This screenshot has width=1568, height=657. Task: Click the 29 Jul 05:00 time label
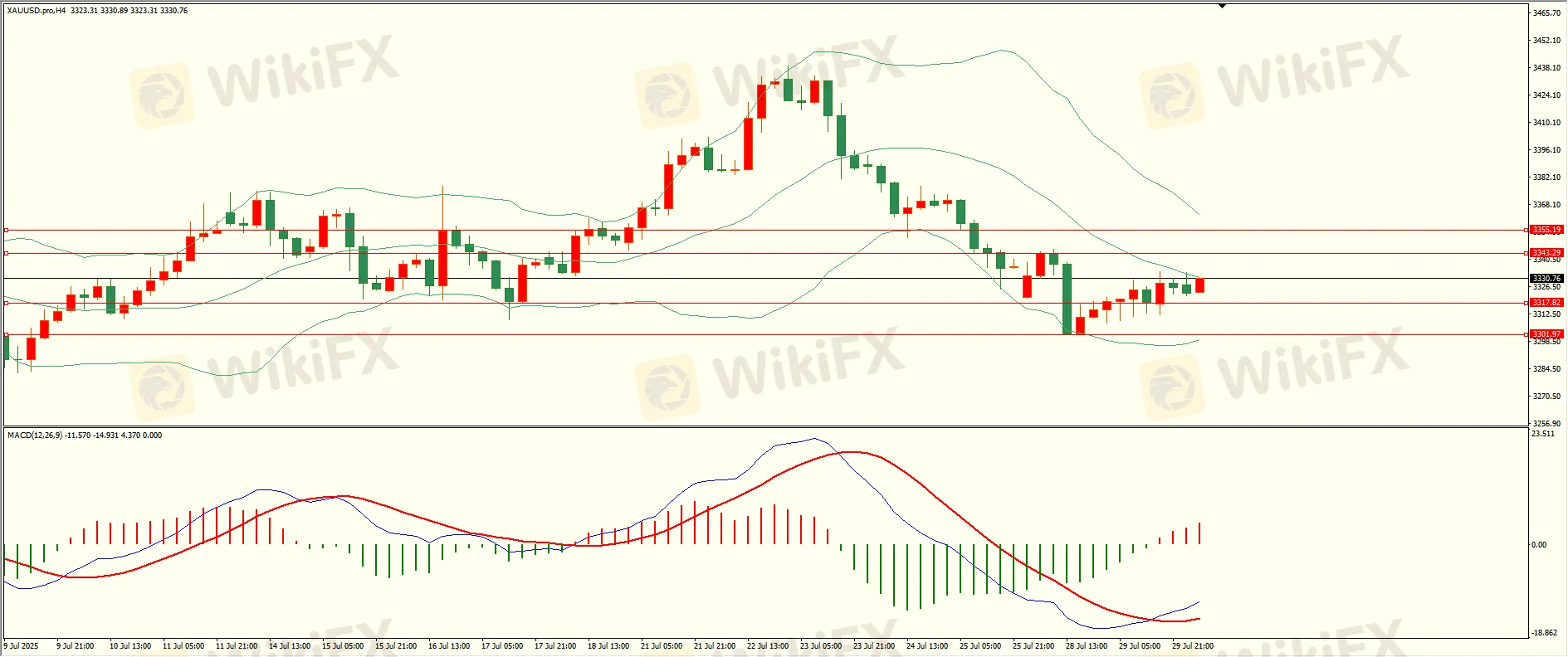pyautogui.click(x=1140, y=646)
